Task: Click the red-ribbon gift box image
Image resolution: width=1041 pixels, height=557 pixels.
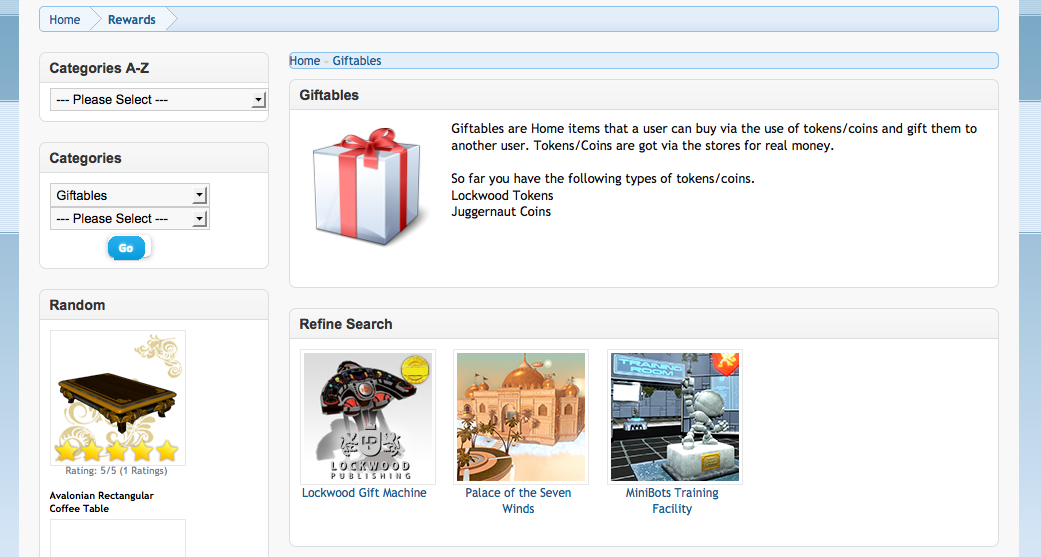Action: tap(361, 187)
